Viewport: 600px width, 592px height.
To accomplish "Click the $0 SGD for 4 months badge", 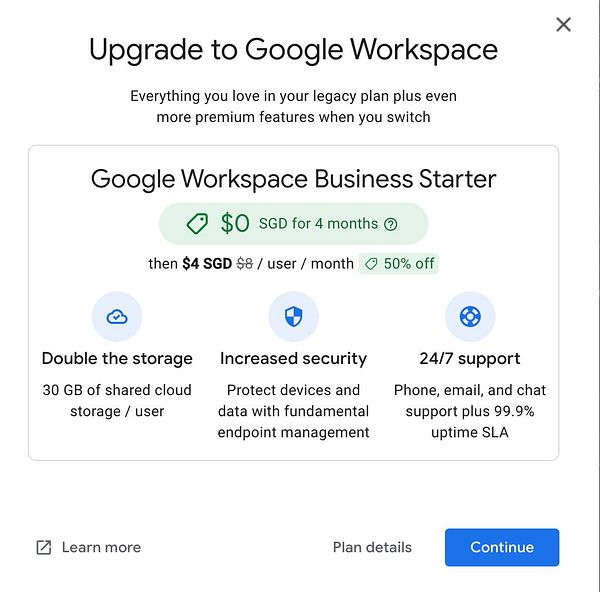I will pos(293,224).
